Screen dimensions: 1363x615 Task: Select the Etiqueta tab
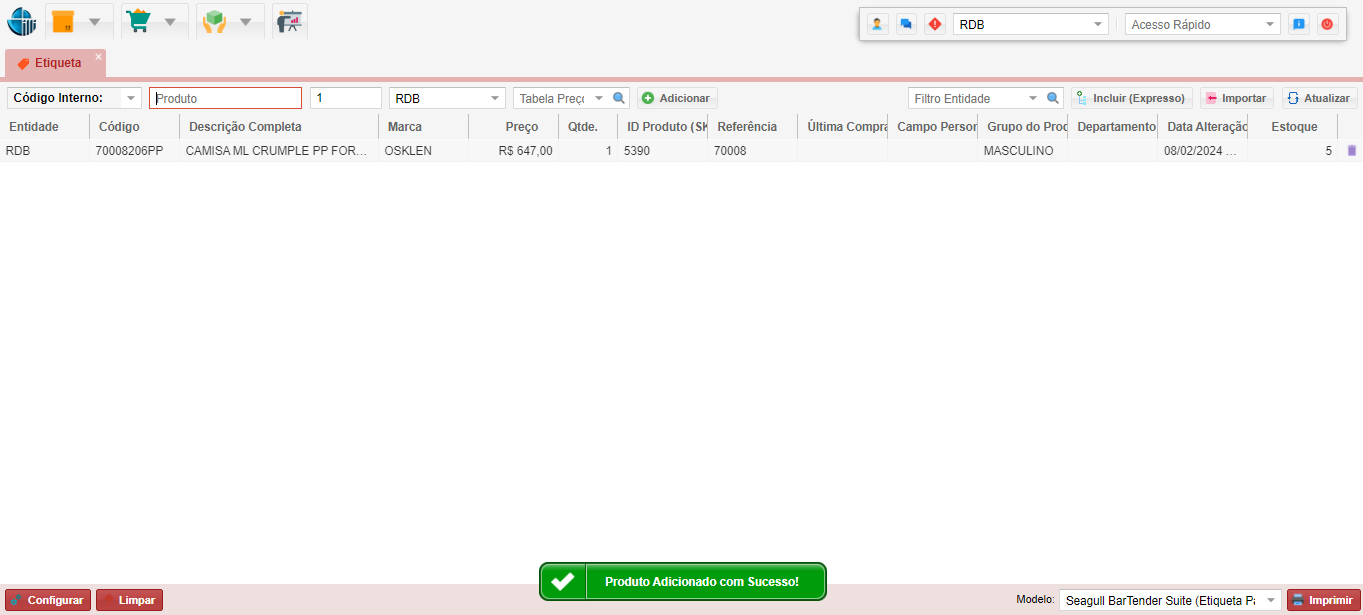point(57,63)
